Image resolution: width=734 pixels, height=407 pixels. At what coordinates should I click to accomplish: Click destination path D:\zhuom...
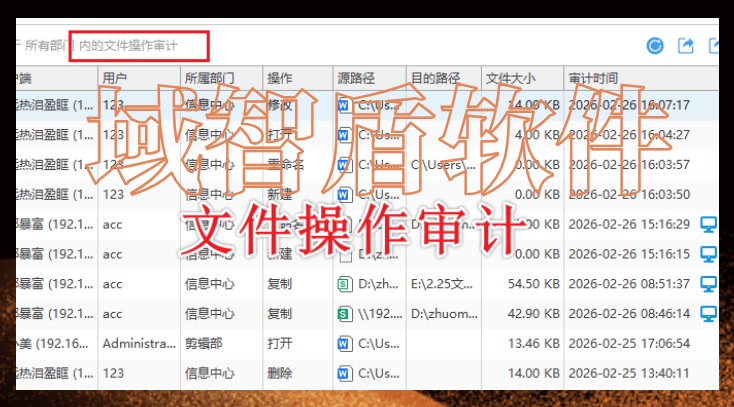coord(444,314)
